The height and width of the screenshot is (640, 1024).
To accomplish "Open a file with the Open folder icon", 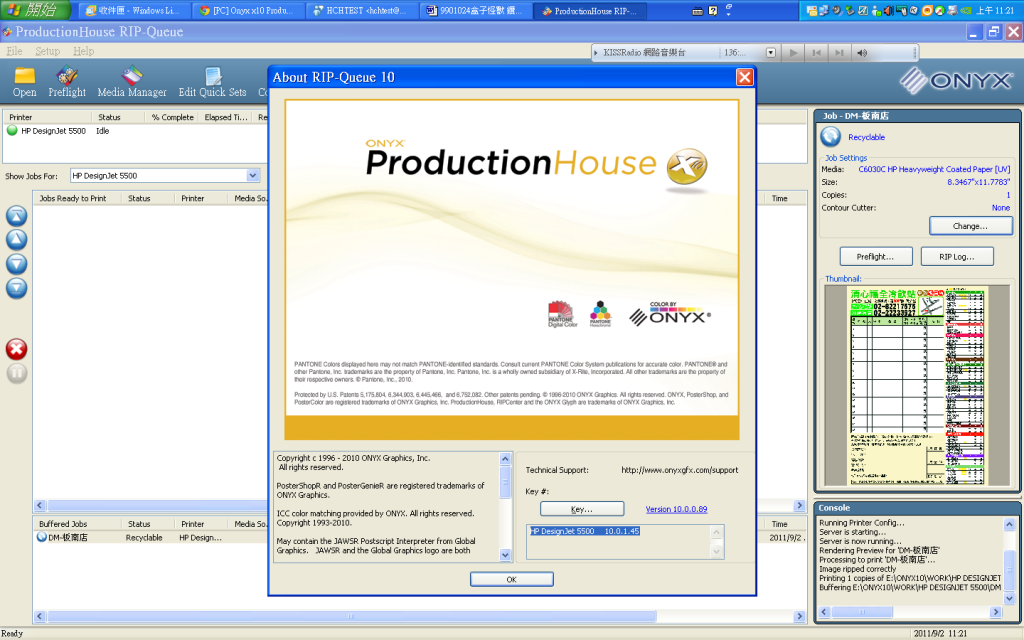I will click(x=23, y=80).
